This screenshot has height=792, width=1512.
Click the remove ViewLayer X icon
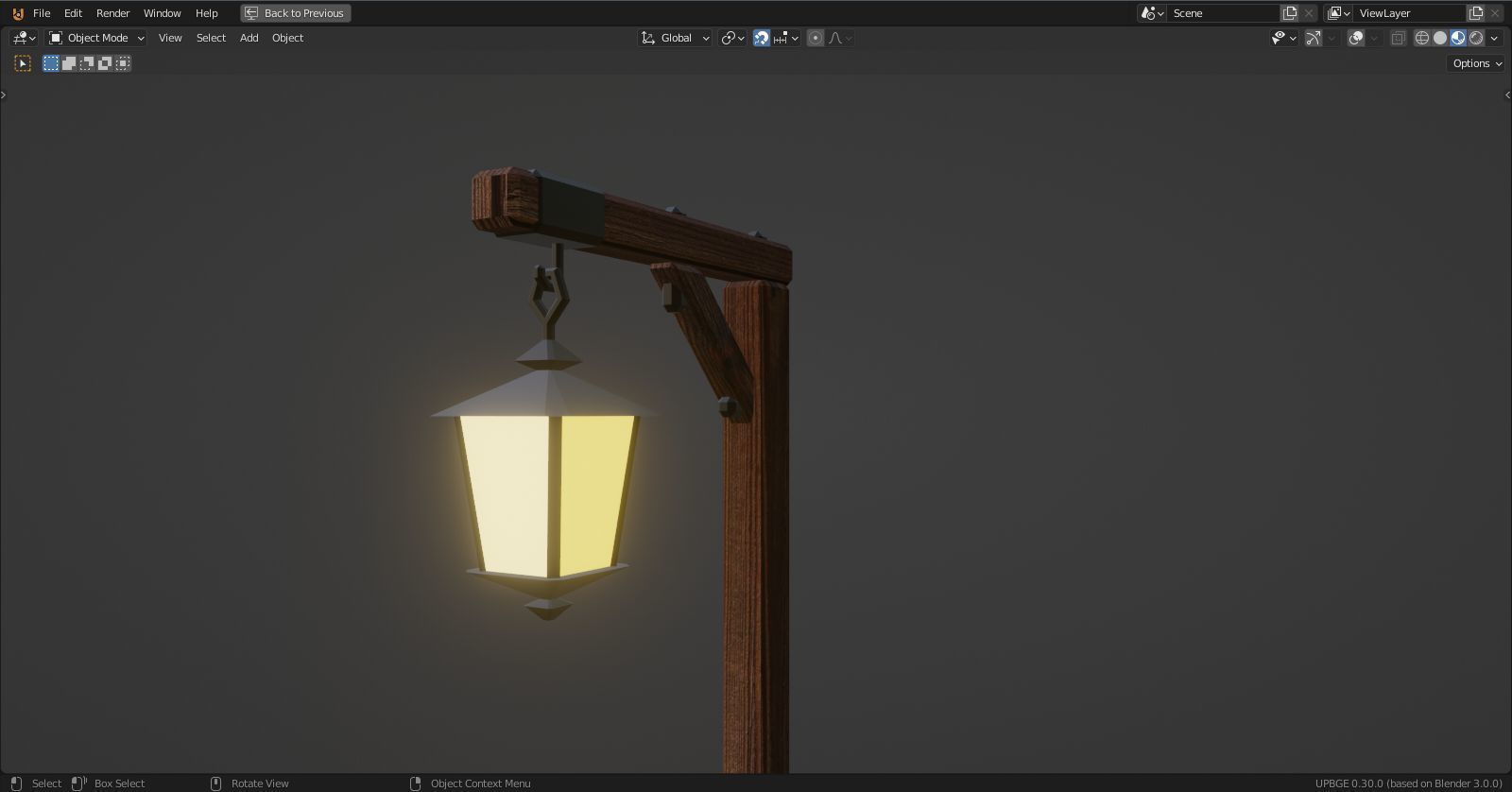(1496, 13)
